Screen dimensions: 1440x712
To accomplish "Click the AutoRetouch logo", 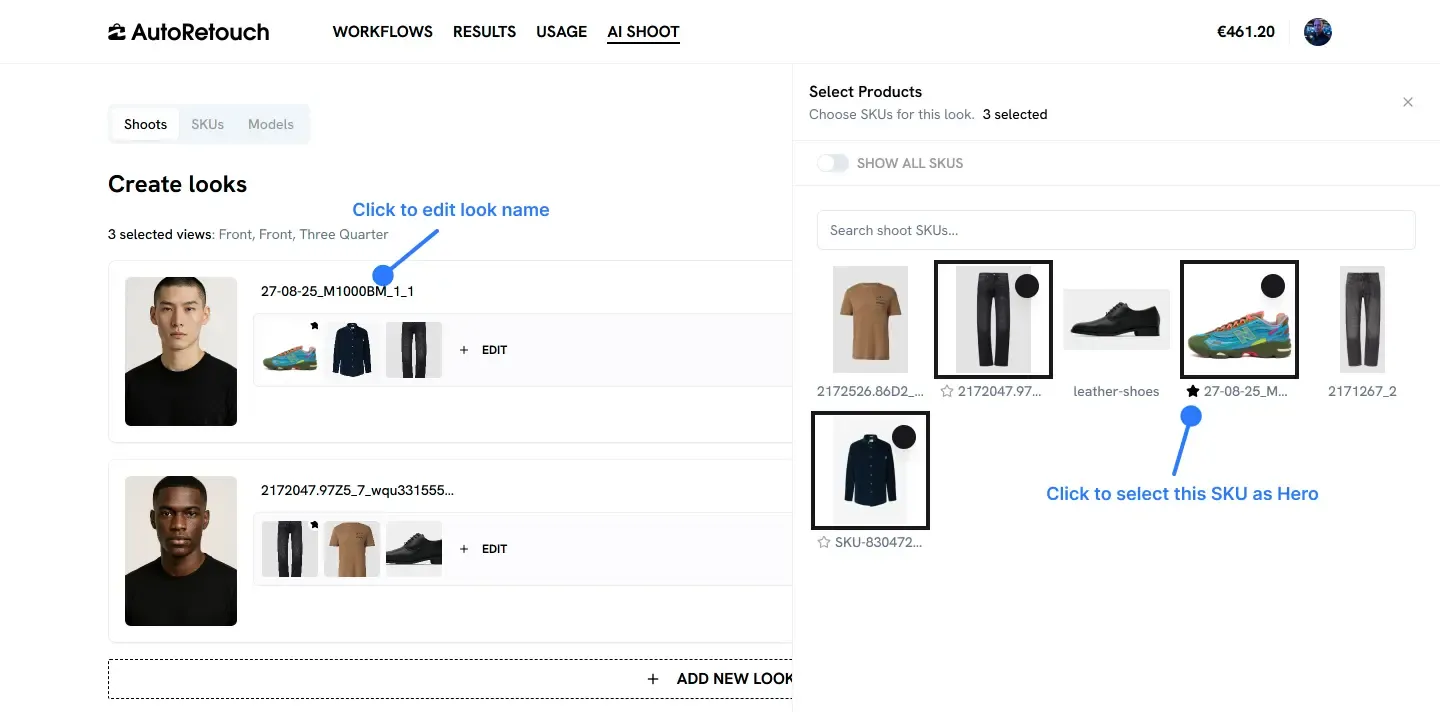I will (188, 32).
